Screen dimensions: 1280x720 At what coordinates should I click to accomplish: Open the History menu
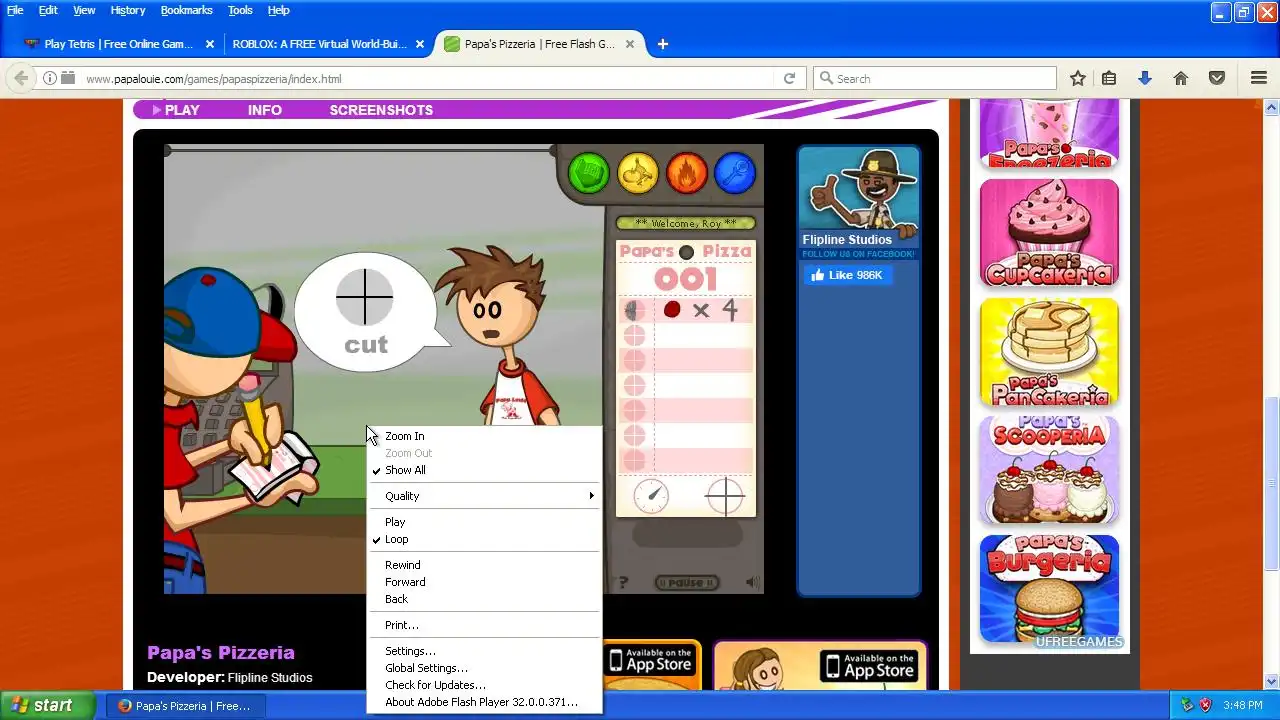click(127, 10)
